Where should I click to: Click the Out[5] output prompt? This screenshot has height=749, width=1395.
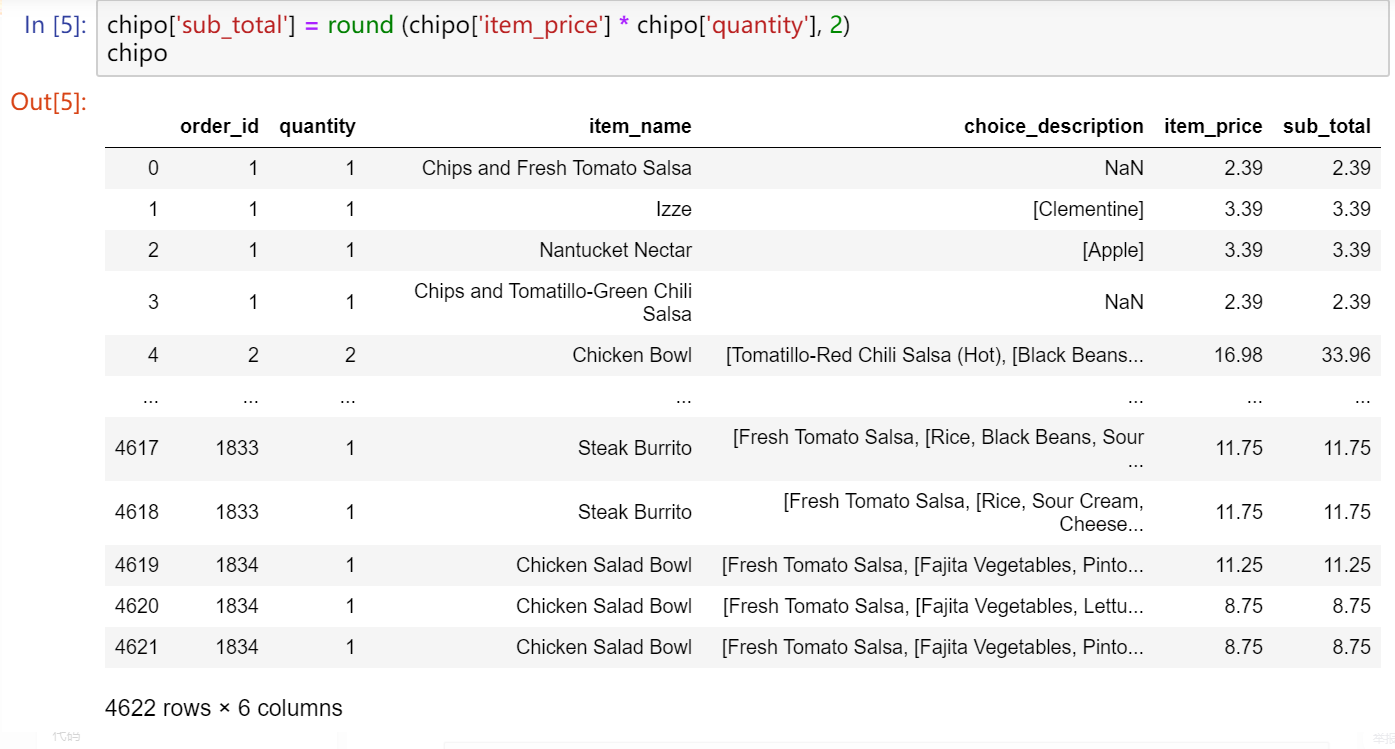point(49,102)
